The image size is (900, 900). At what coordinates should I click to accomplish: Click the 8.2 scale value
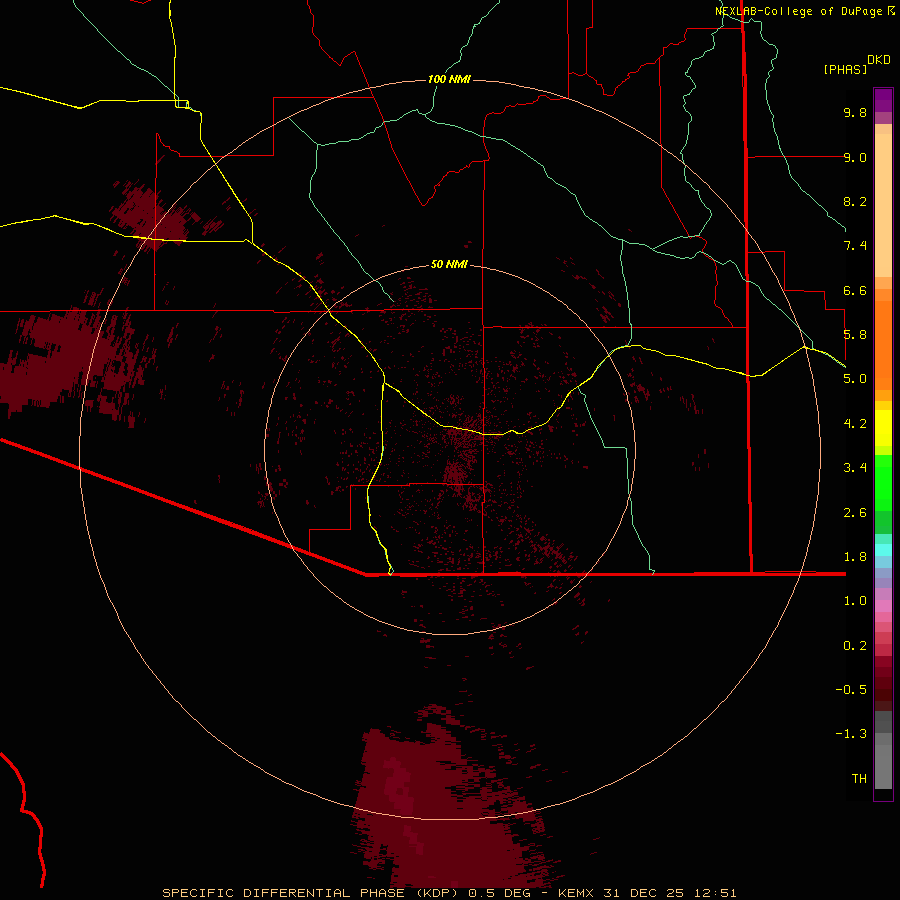855,201
